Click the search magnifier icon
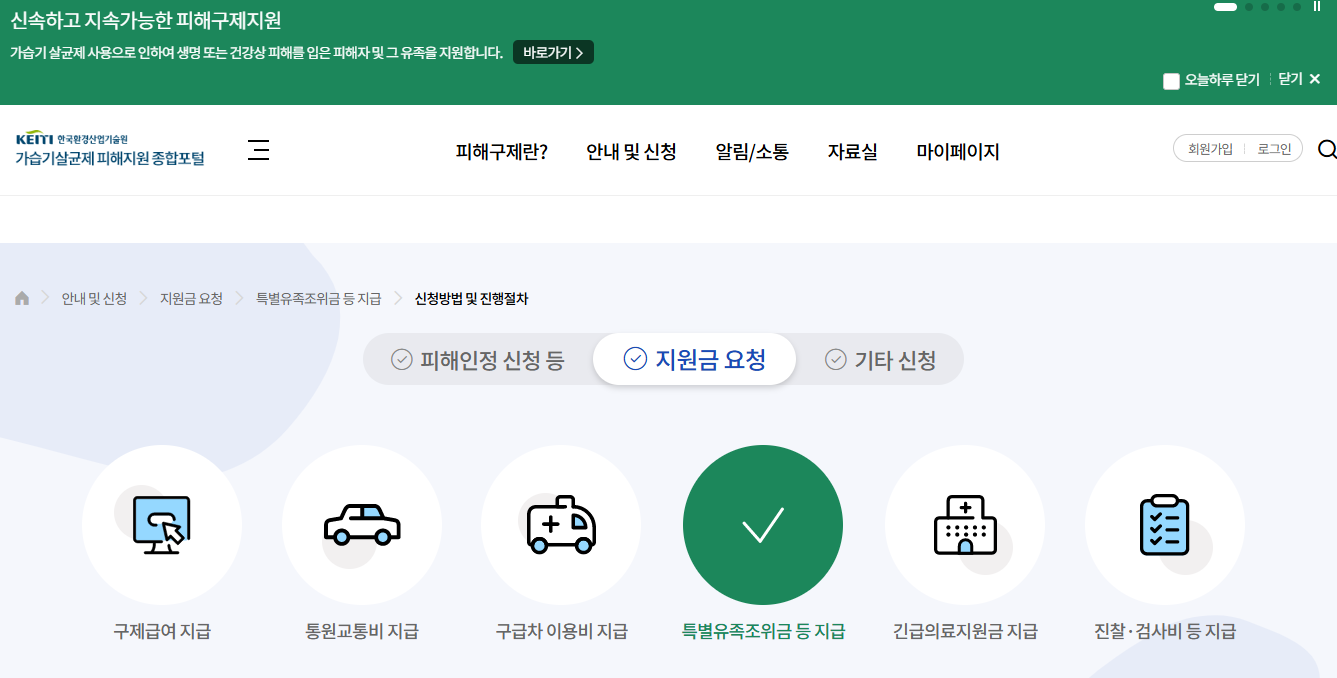The height and width of the screenshot is (678, 1337). click(1327, 150)
